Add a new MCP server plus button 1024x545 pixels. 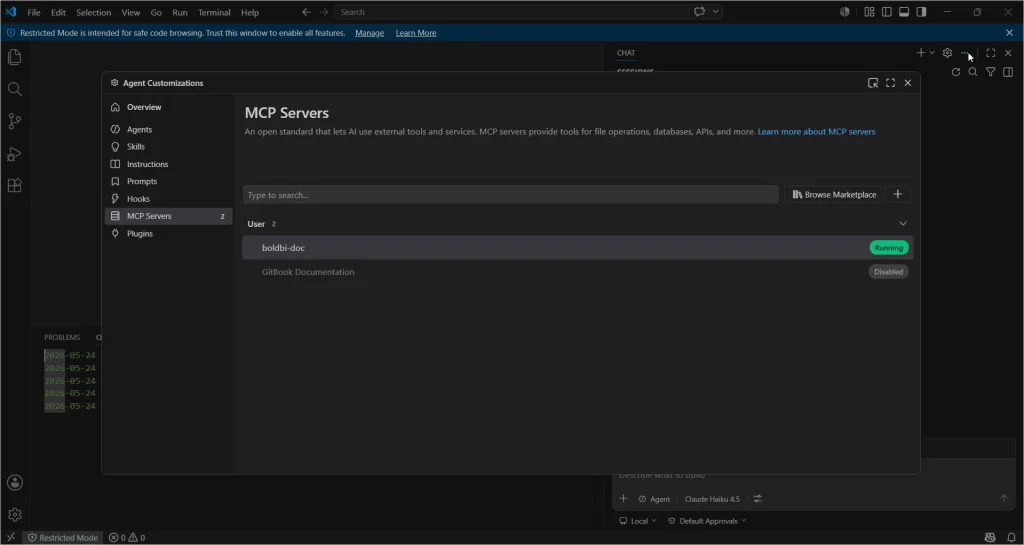click(x=897, y=195)
